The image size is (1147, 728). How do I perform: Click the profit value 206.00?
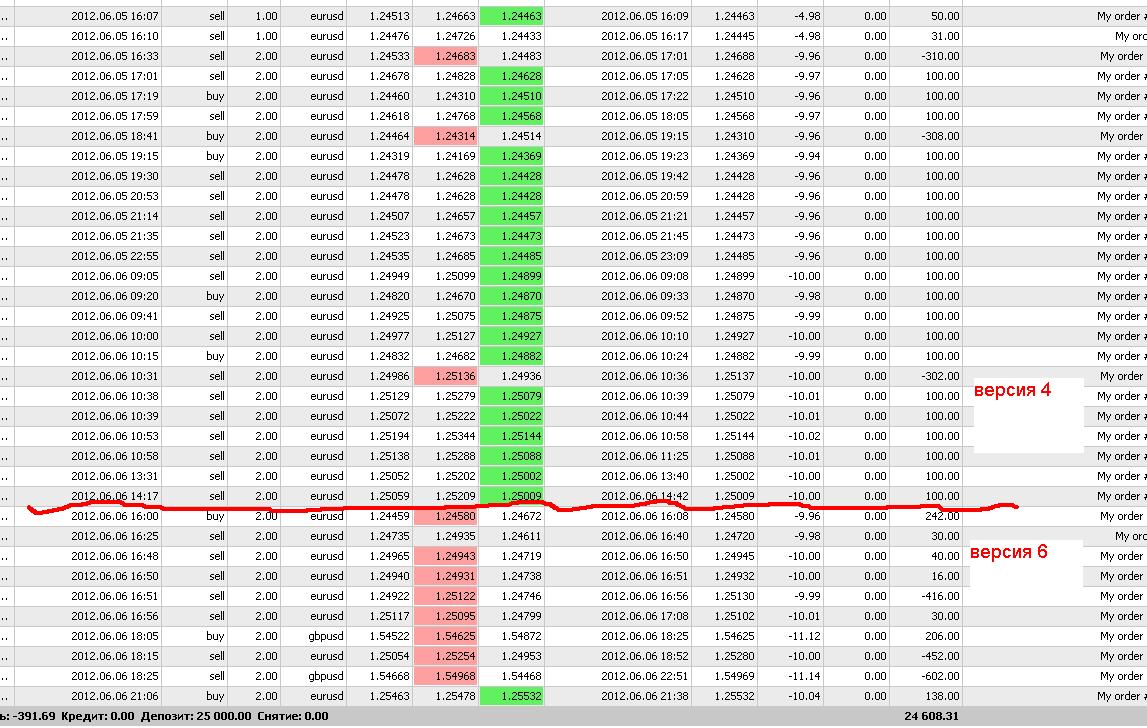(x=942, y=636)
